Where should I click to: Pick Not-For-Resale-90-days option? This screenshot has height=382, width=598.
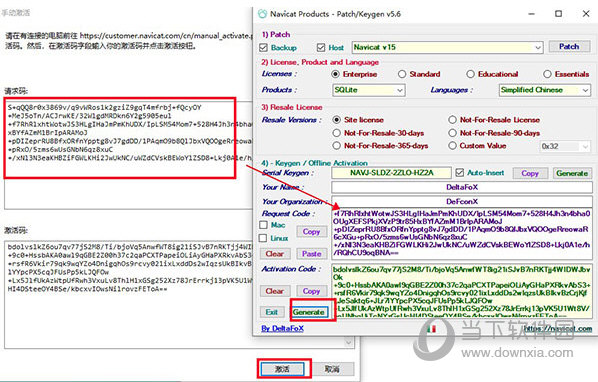[x=452, y=133]
